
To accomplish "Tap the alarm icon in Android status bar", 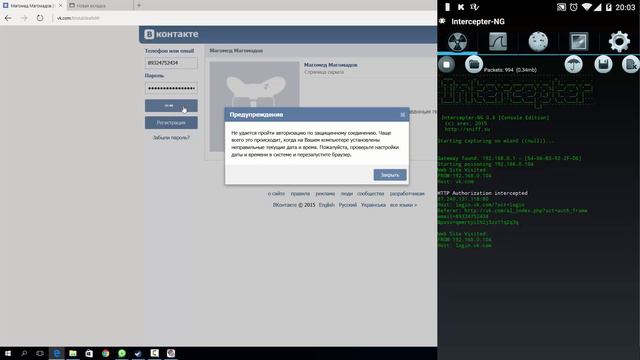I will 573,7.
